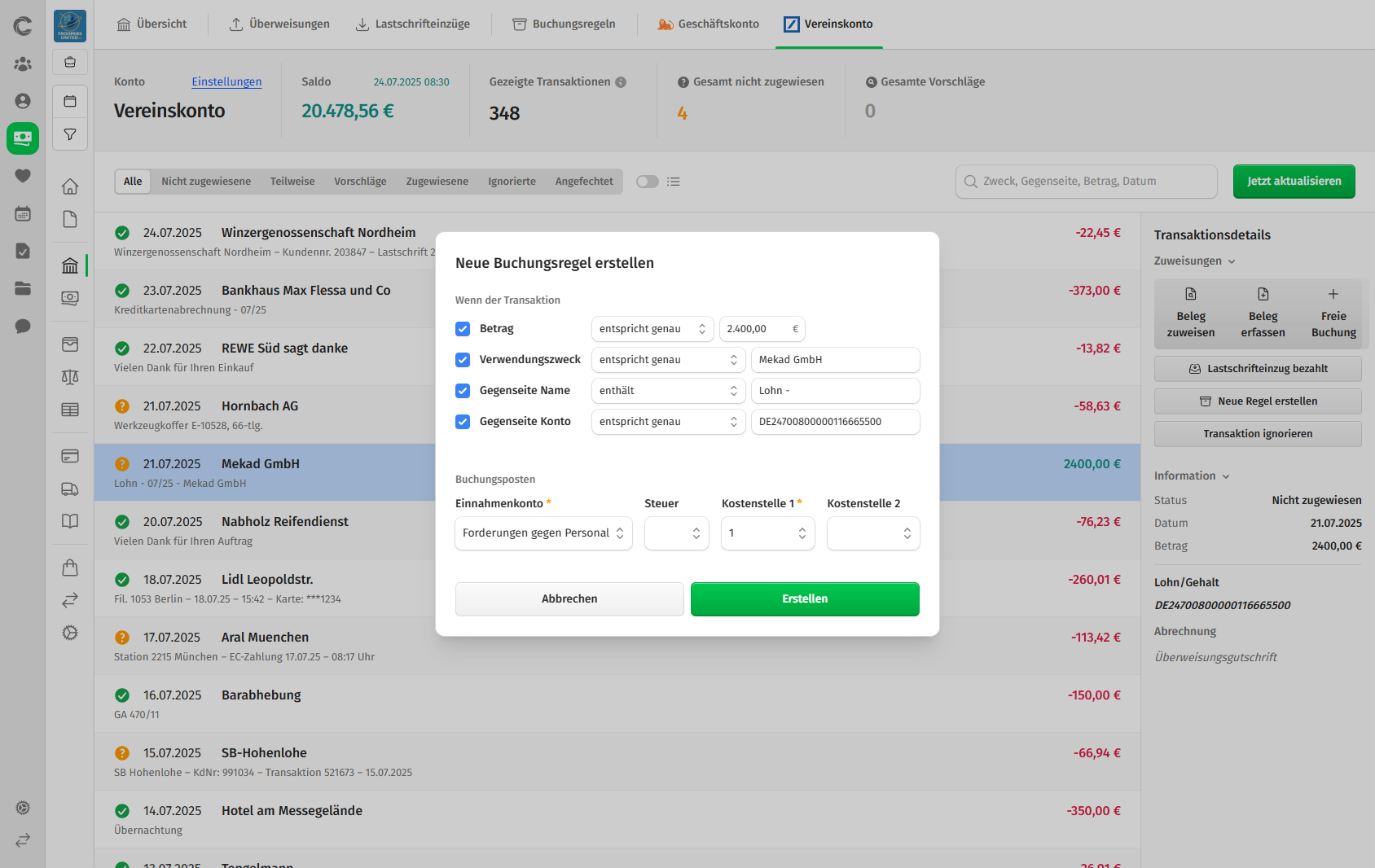
Task: Switch to the Übersicht tab
Action: point(152,24)
